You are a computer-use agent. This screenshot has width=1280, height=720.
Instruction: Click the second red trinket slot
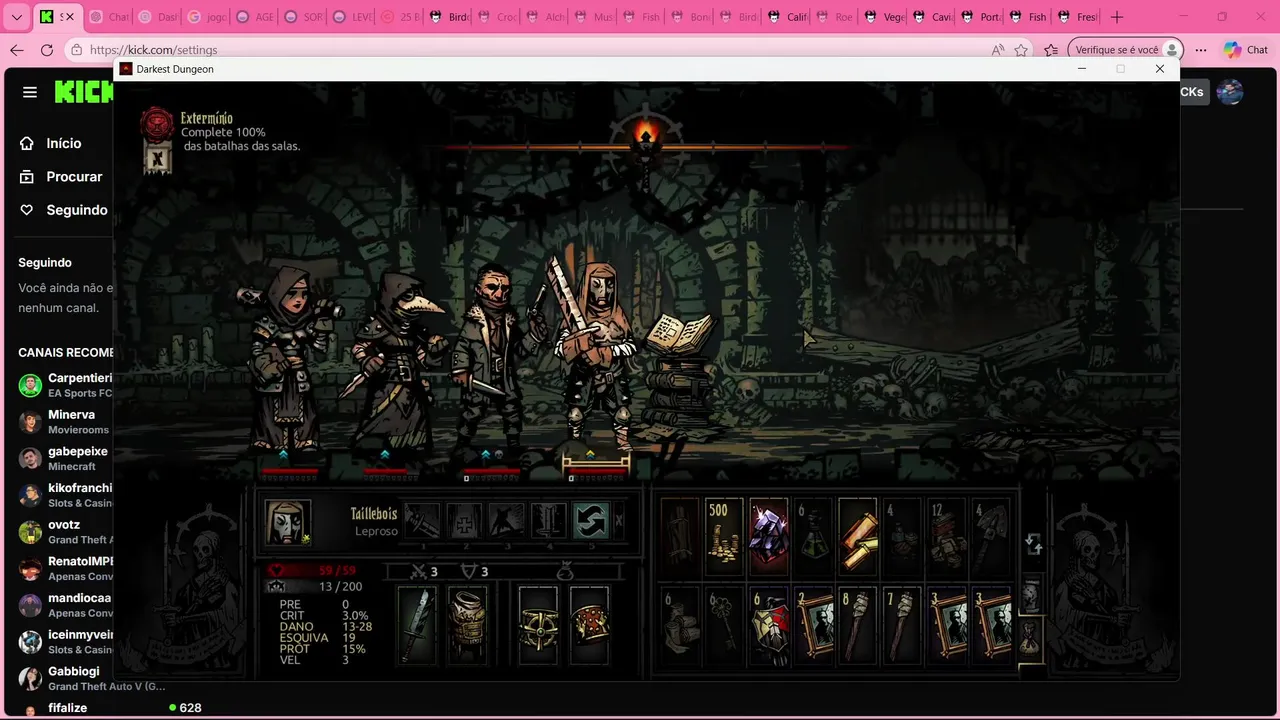click(x=589, y=626)
